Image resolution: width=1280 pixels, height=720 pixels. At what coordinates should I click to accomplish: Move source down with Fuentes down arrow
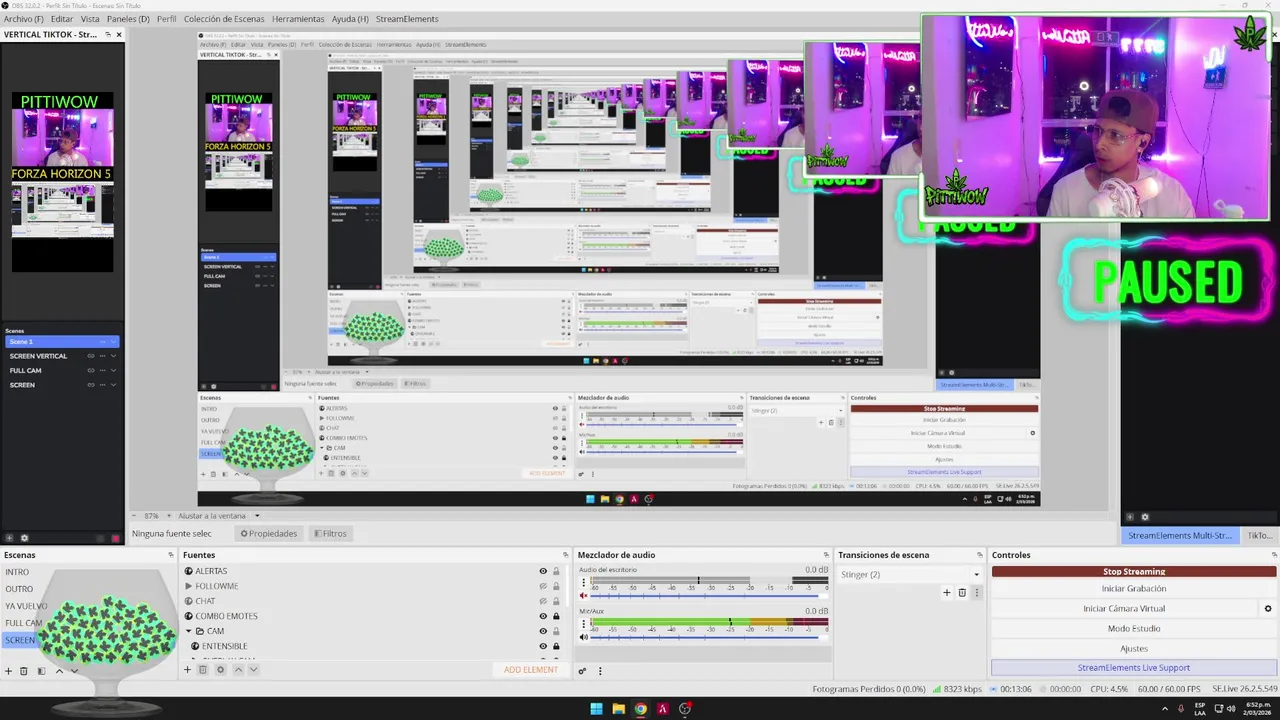point(253,670)
